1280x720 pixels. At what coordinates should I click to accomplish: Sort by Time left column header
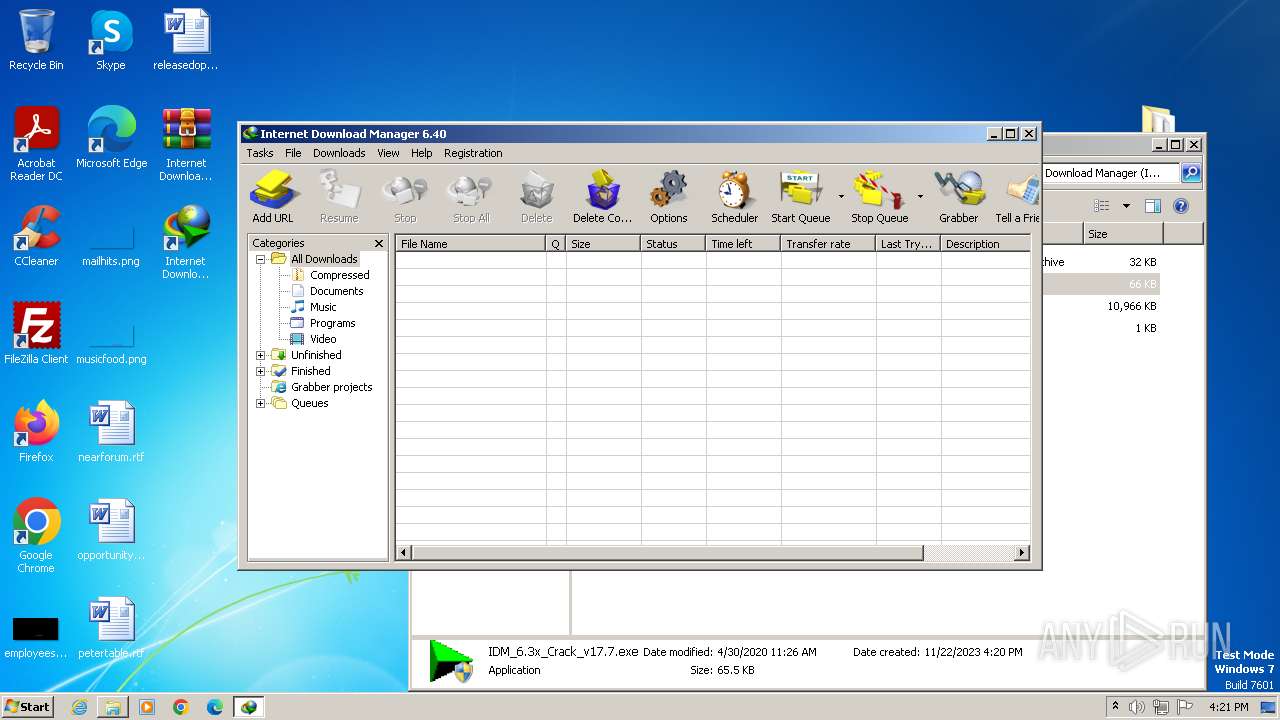(x=743, y=243)
